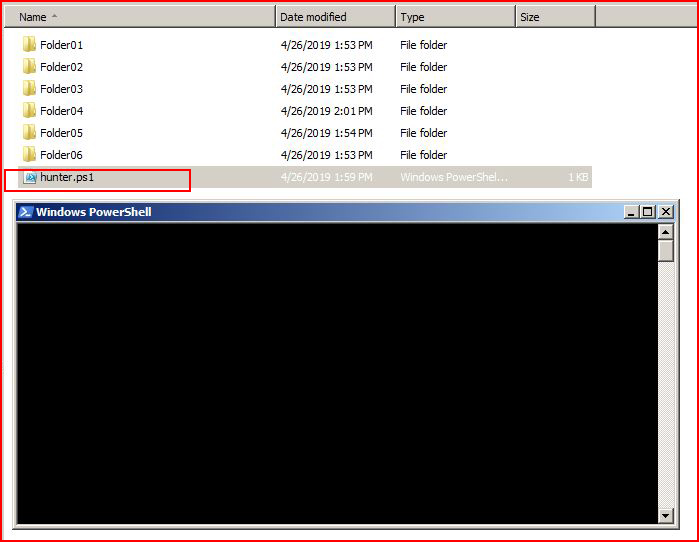Select the Folder02 folder icon
Screen dimensions: 699x542
29,67
